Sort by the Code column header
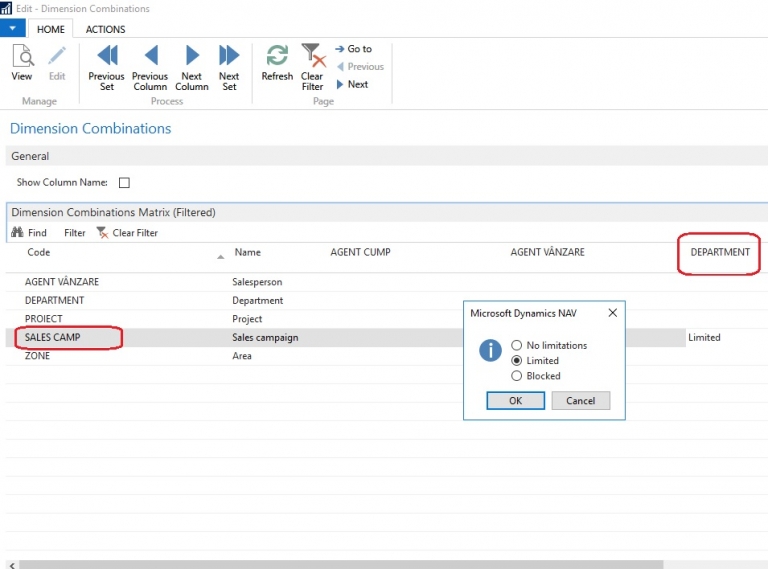The width and height of the screenshot is (768, 569). click(x=38, y=253)
